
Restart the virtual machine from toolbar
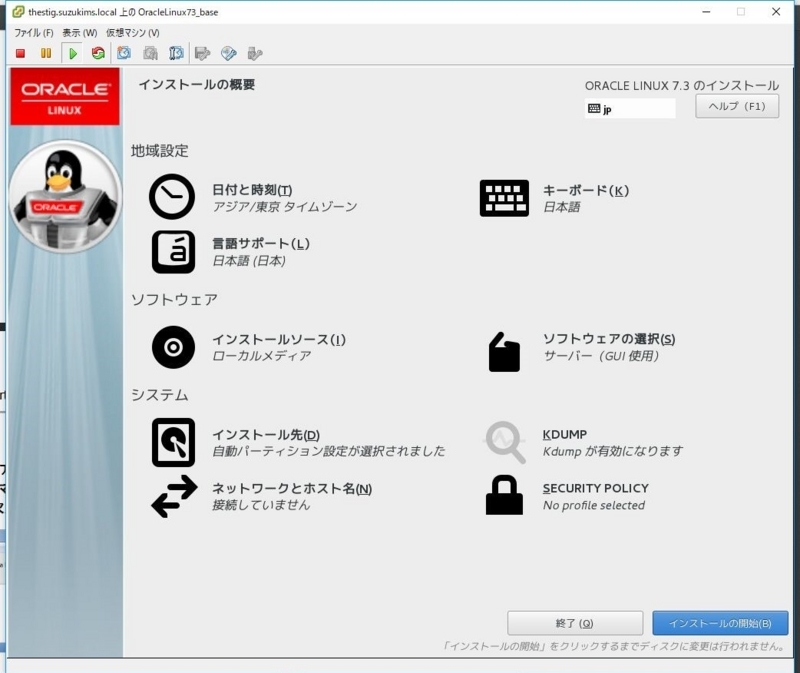pyautogui.click(x=98, y=53)
